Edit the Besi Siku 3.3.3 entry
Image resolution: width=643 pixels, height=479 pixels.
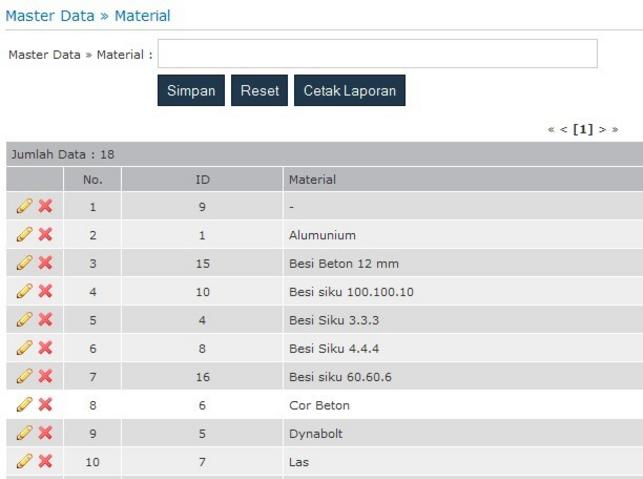[x=25, y=320]
